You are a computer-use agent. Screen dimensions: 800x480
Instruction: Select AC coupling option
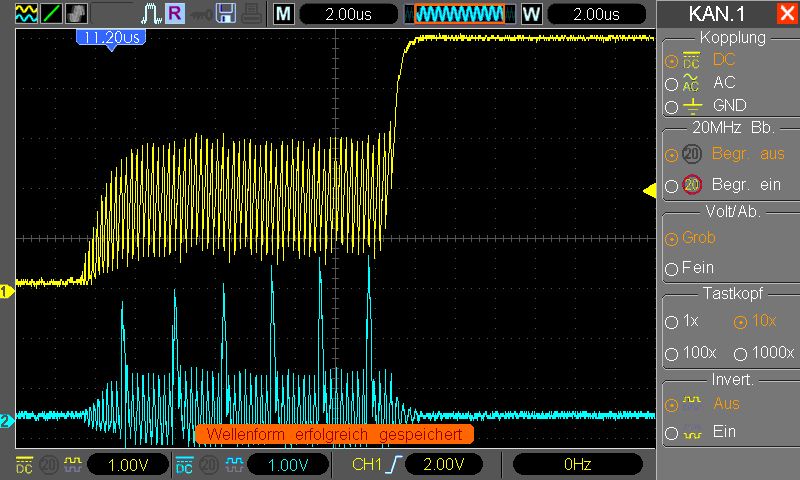point(671,83)
